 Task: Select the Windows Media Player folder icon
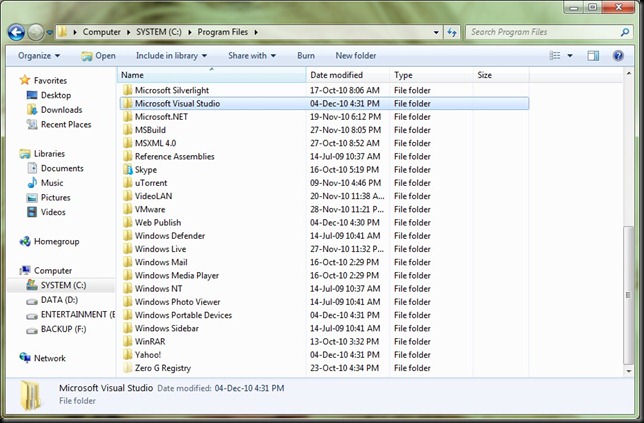pos(128,275)
